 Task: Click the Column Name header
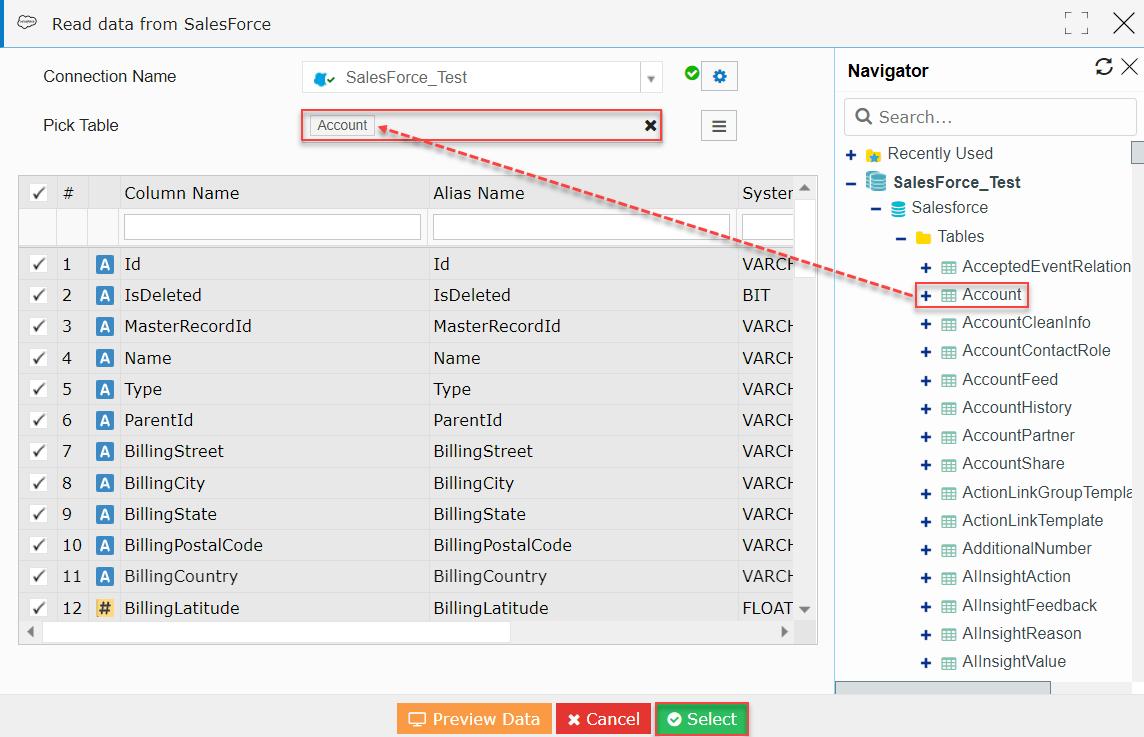[x=182, y=193]
